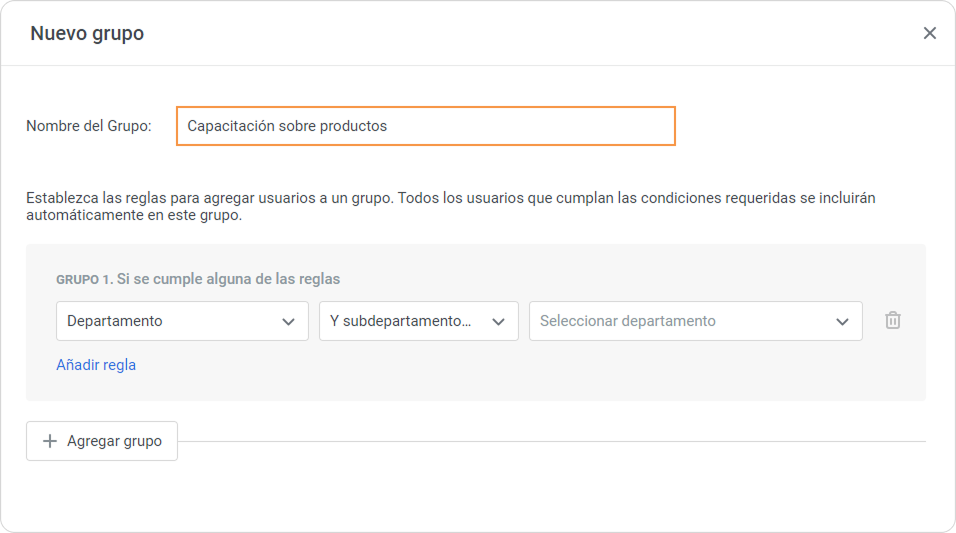
Task: Click the Nuevo grupo dialog title
Action: point(87,33)
